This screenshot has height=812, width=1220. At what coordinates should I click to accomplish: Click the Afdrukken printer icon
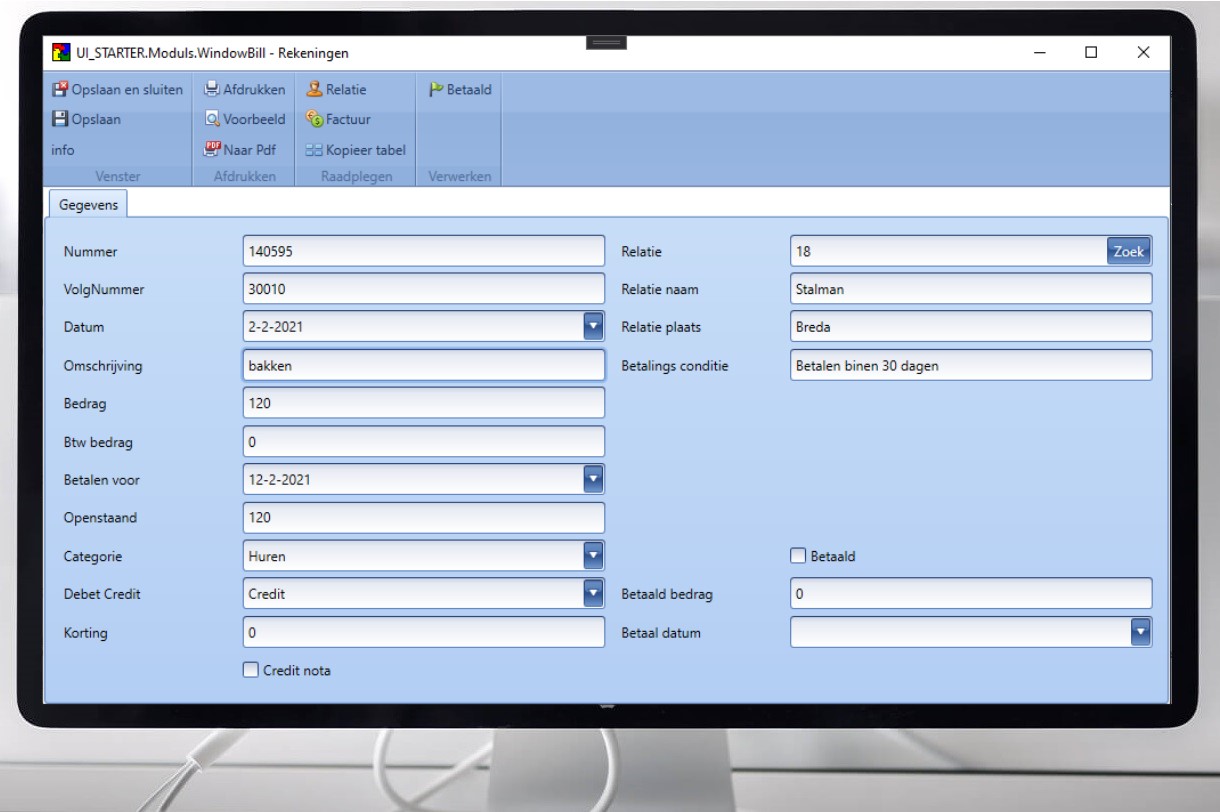point(212,91)
